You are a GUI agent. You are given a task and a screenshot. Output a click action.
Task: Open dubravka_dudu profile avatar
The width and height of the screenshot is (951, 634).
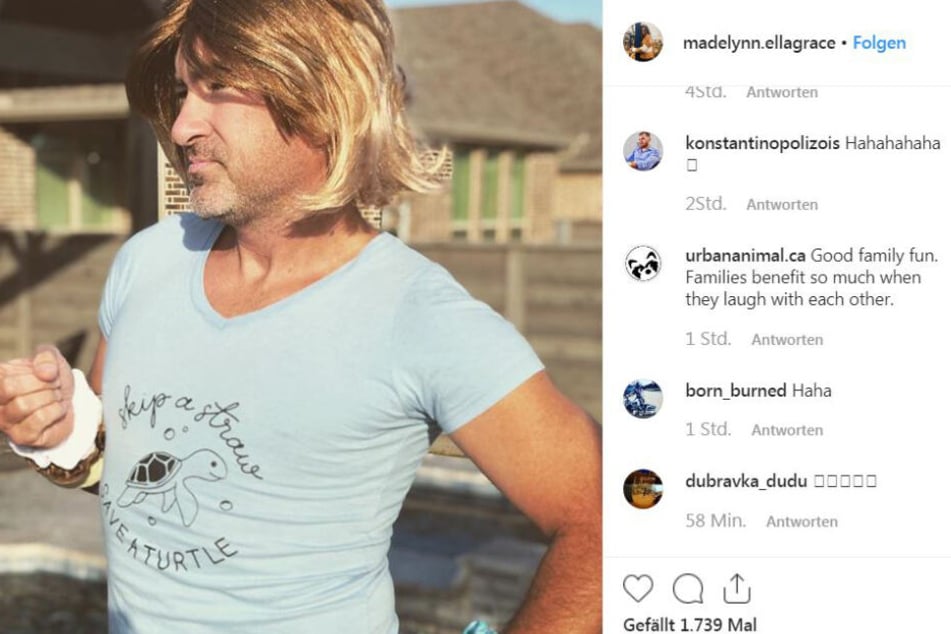pyautogui.click(x=643, y=489)
